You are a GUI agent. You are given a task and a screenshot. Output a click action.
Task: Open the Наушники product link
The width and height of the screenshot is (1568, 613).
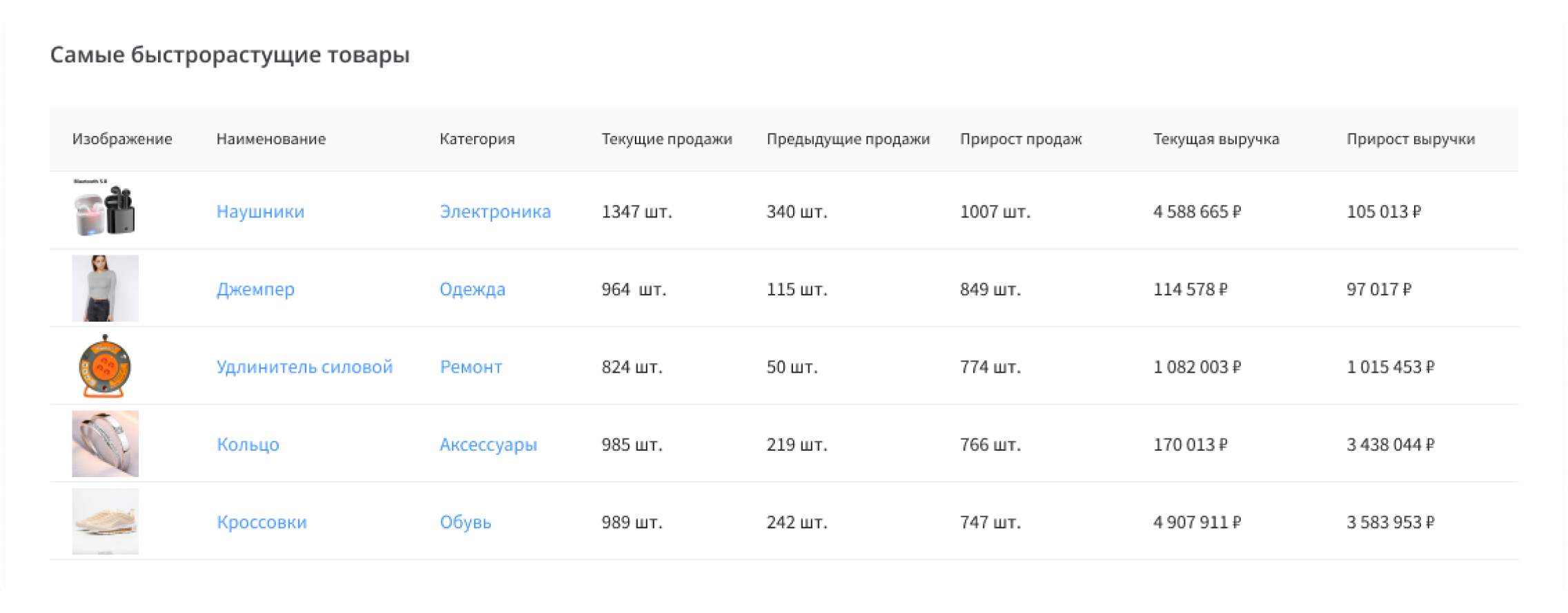pos(260,211)
